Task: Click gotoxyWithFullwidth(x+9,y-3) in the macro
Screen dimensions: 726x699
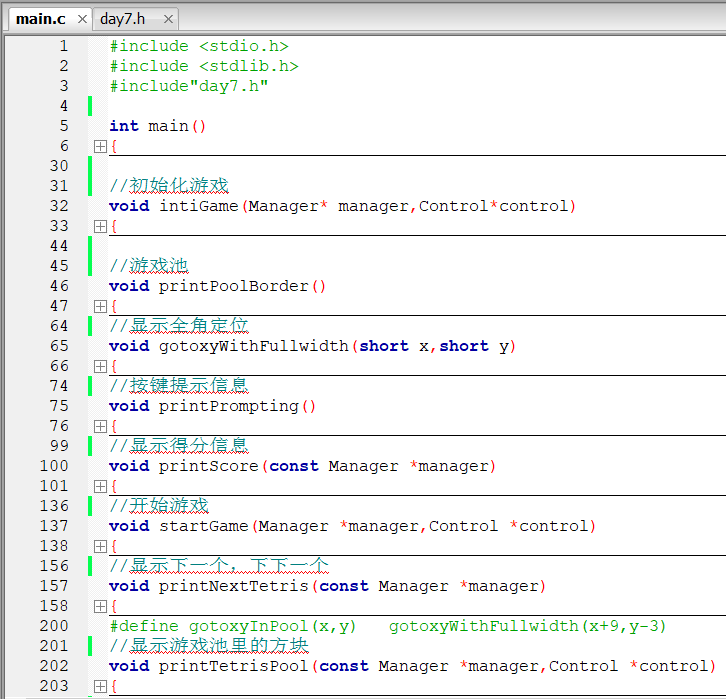Action: (528, 626)
